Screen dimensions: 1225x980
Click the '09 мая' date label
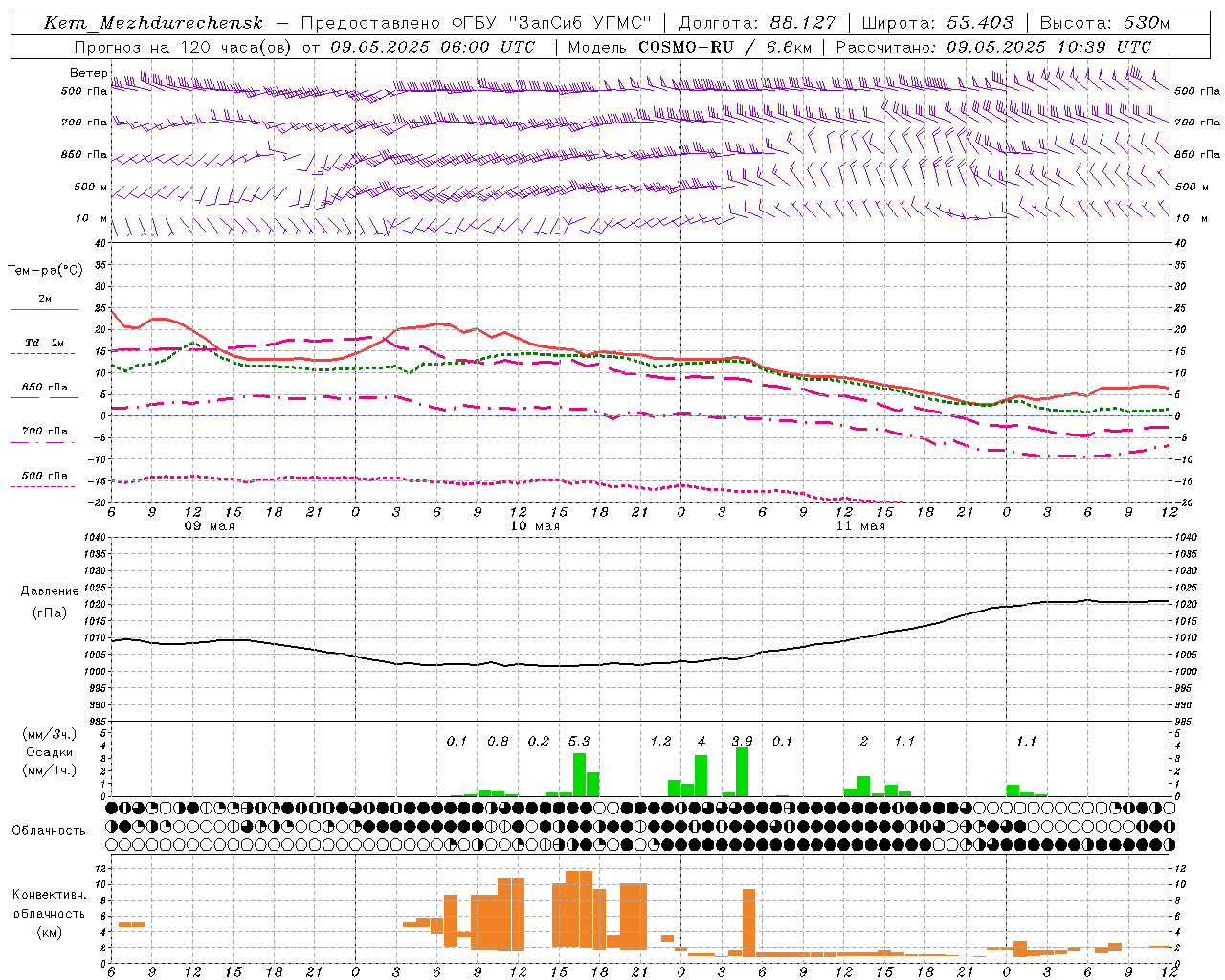pos(209,525)
